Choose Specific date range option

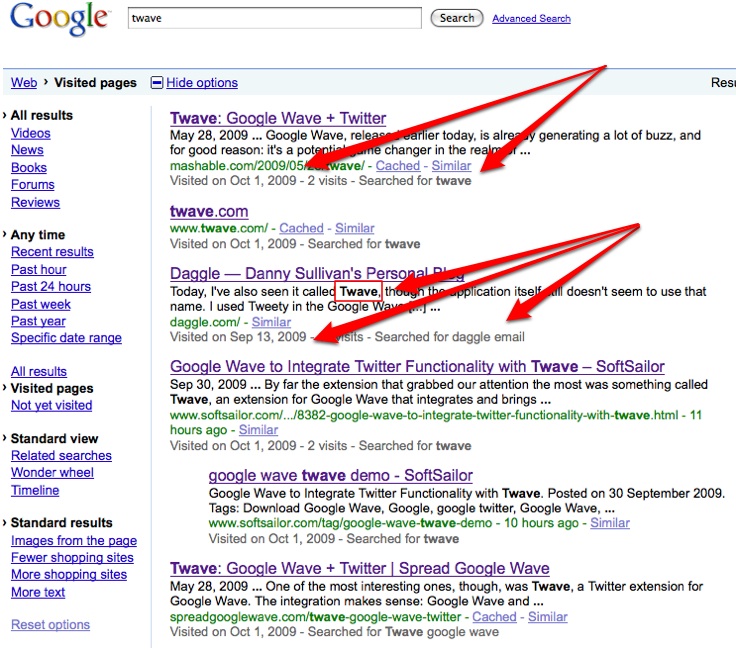(66, 338)
